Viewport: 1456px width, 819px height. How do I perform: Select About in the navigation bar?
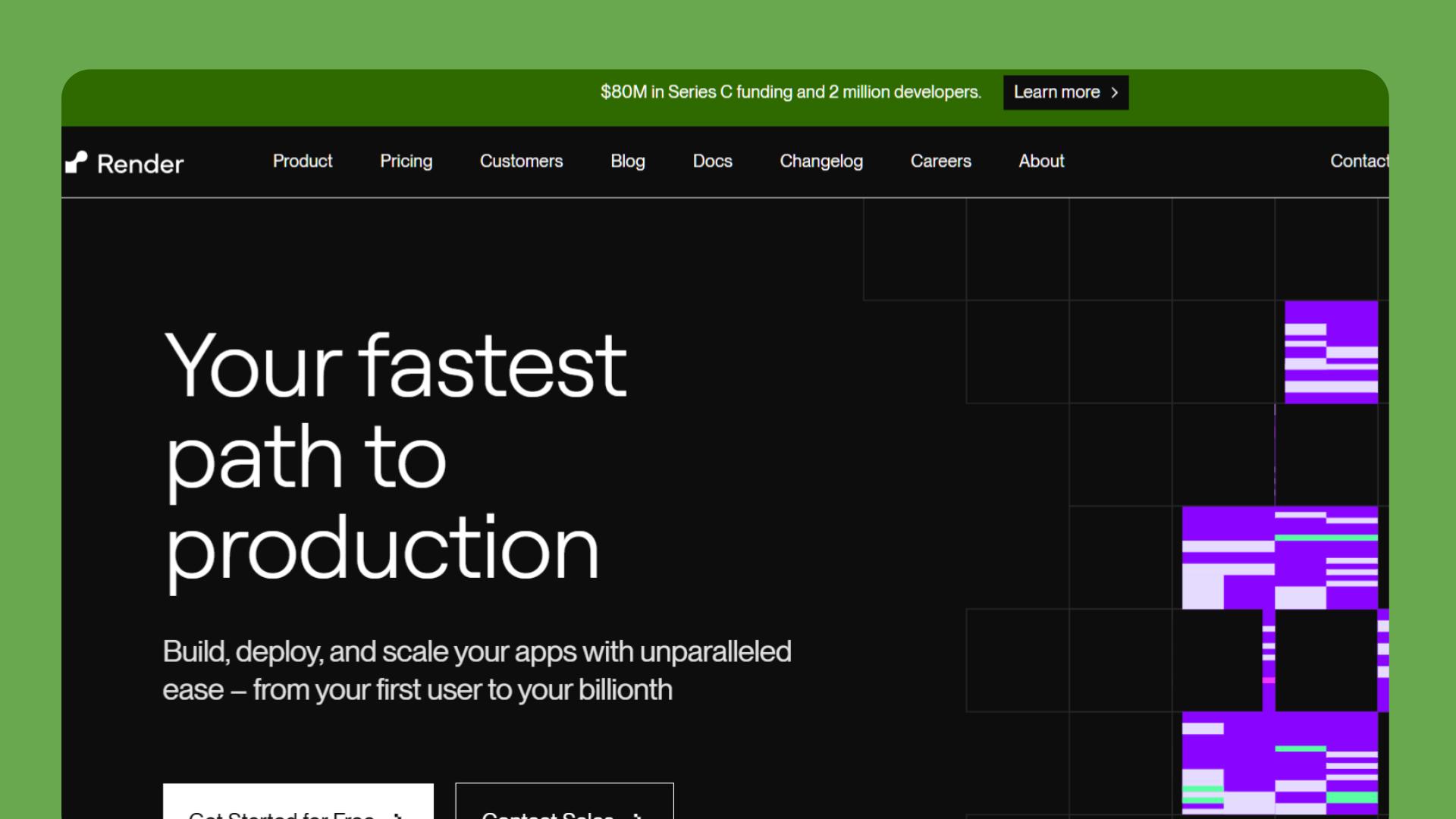point(1041,161)
